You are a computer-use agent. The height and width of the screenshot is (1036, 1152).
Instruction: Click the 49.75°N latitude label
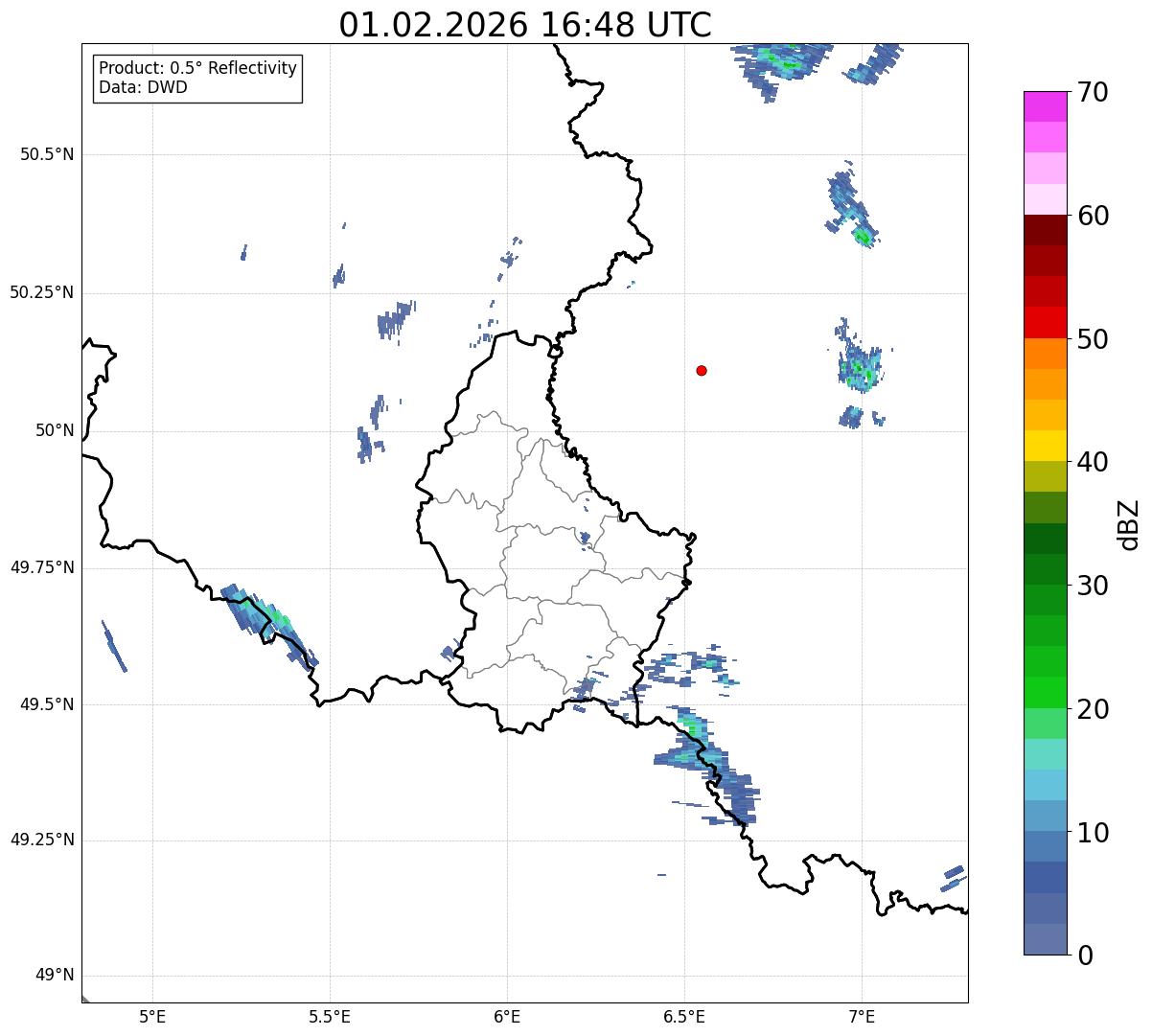tap(42, 567)
